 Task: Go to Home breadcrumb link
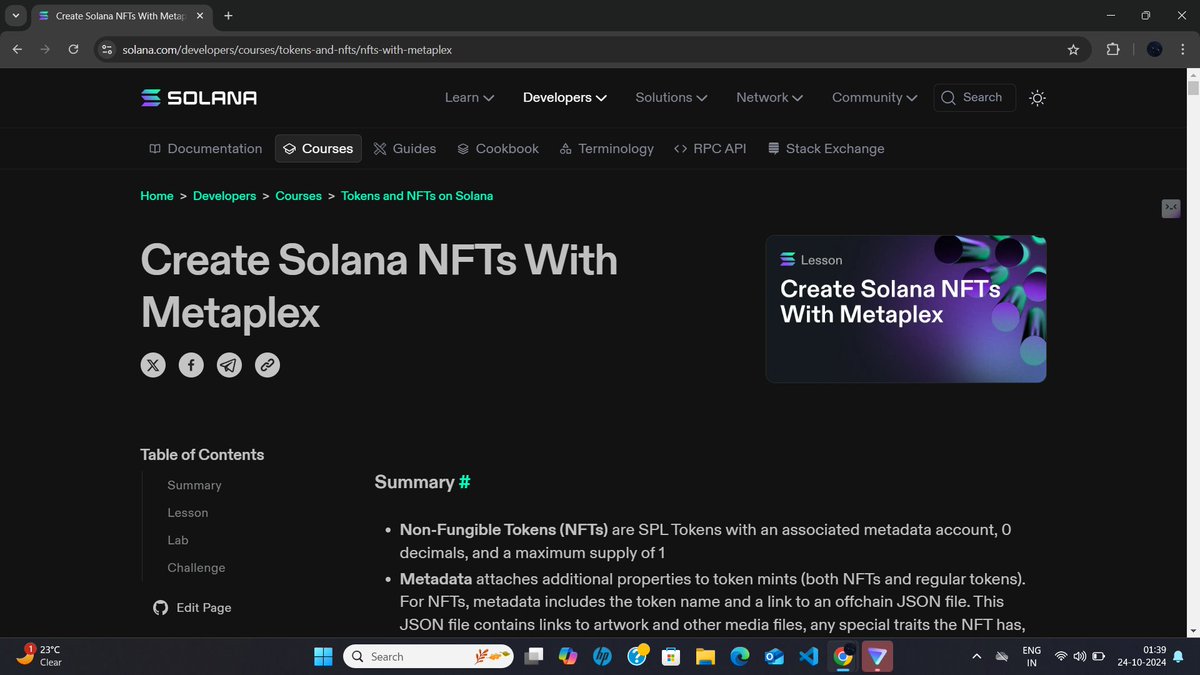(157, 196)
